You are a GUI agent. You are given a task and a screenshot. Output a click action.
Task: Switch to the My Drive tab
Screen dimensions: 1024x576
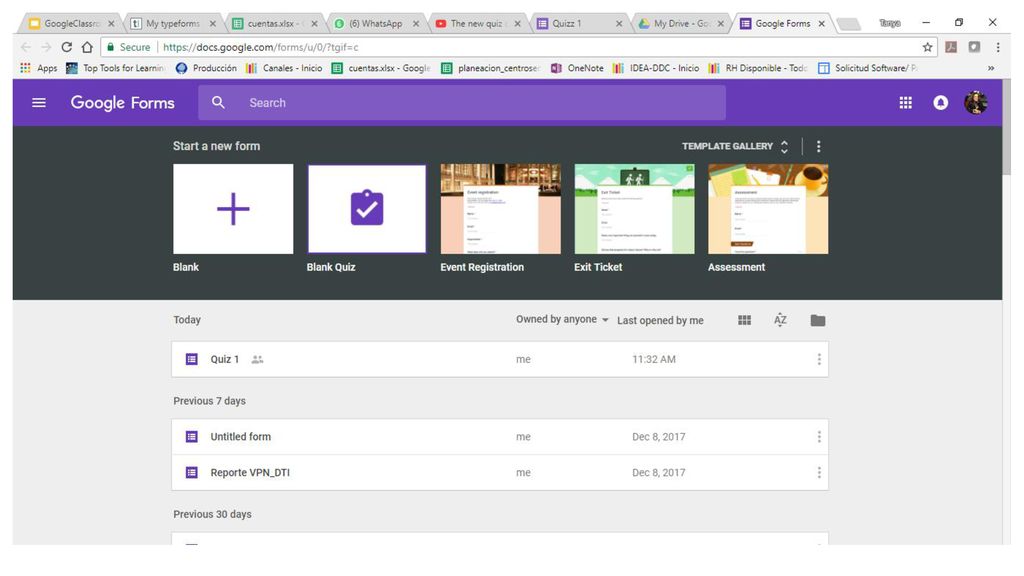click(680, 24)
